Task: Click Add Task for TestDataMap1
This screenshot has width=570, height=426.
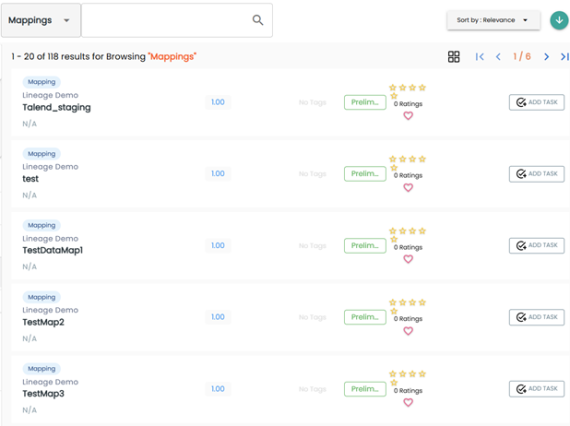Action: pos(537,246)
